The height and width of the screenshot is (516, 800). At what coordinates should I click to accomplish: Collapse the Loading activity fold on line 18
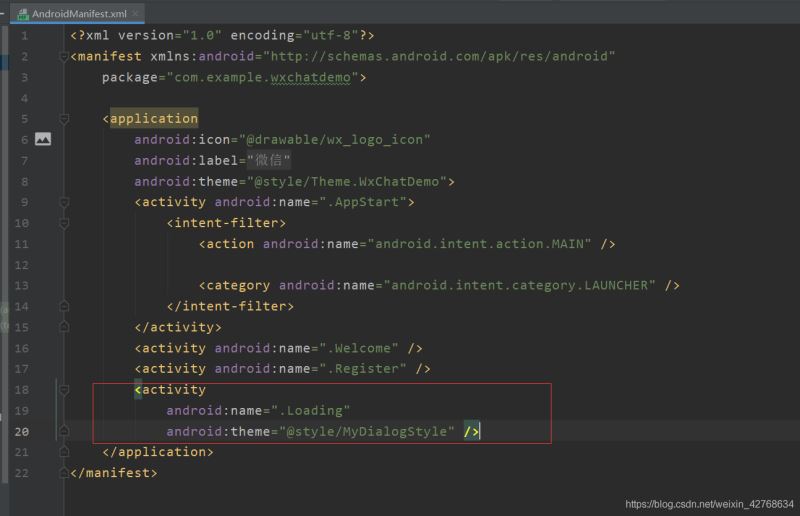[64, 390]
